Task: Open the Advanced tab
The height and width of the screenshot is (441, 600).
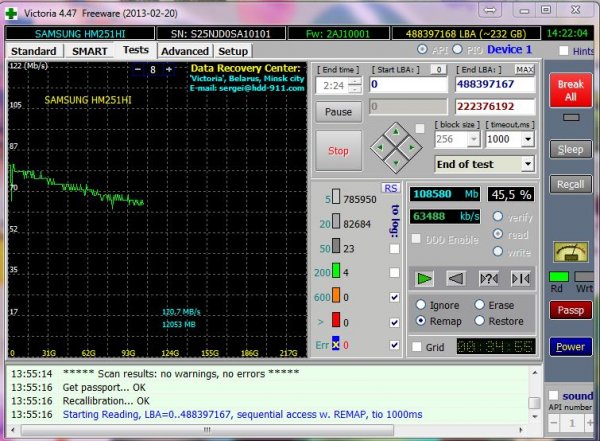Action: (x=184, y=50)
